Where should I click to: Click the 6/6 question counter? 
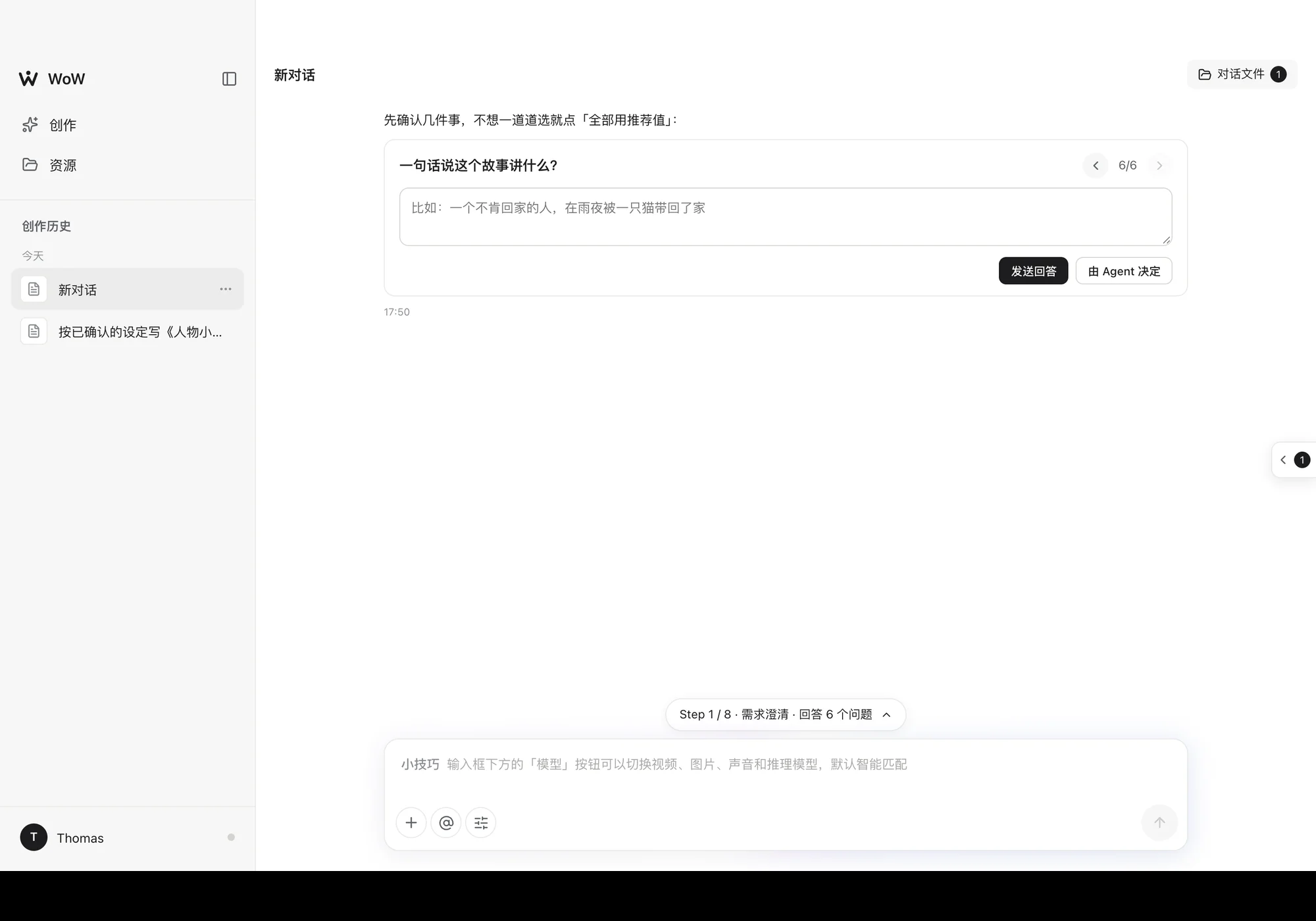coord(1127,166)
